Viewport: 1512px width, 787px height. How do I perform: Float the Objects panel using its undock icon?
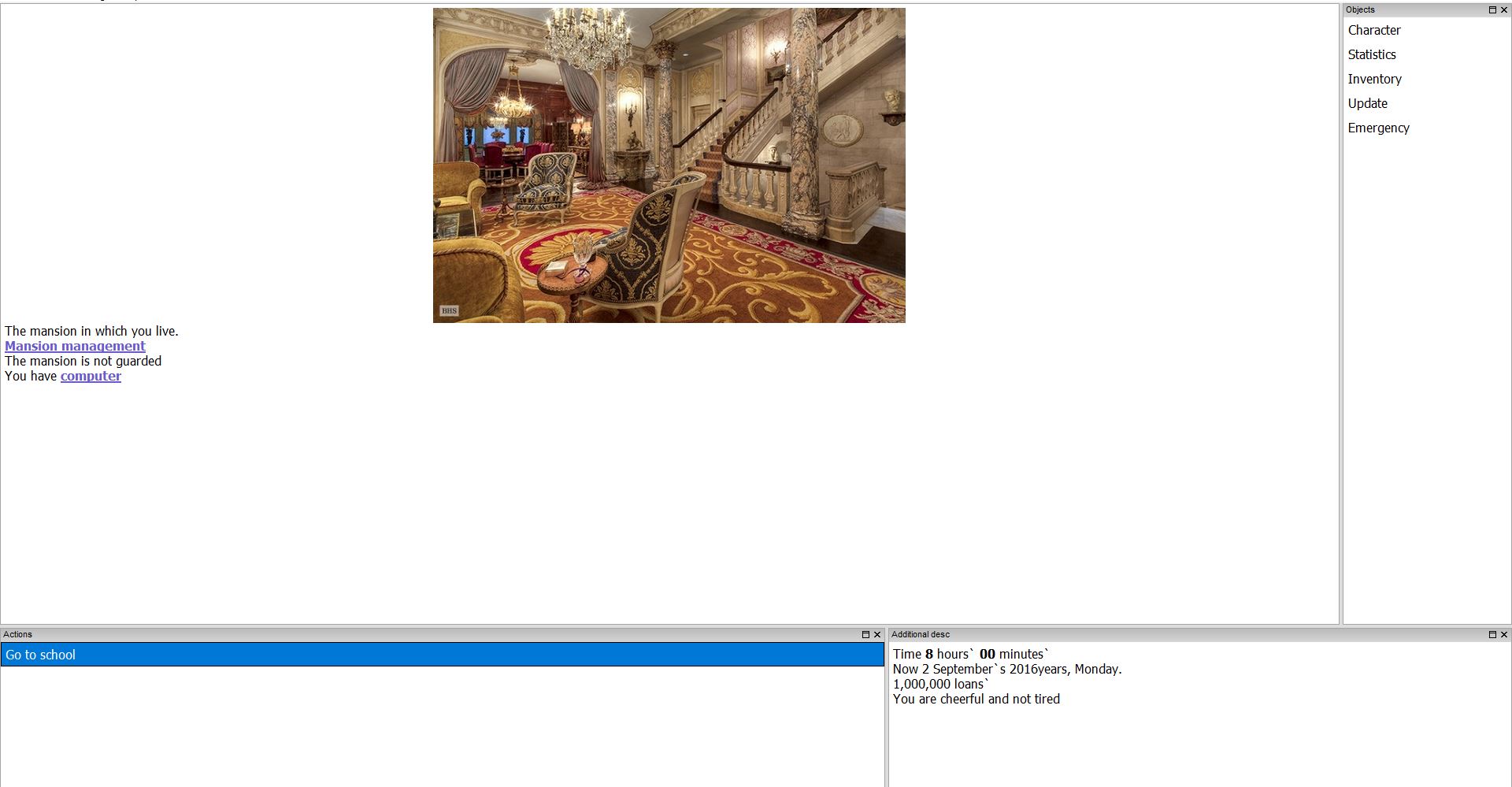1492,9
